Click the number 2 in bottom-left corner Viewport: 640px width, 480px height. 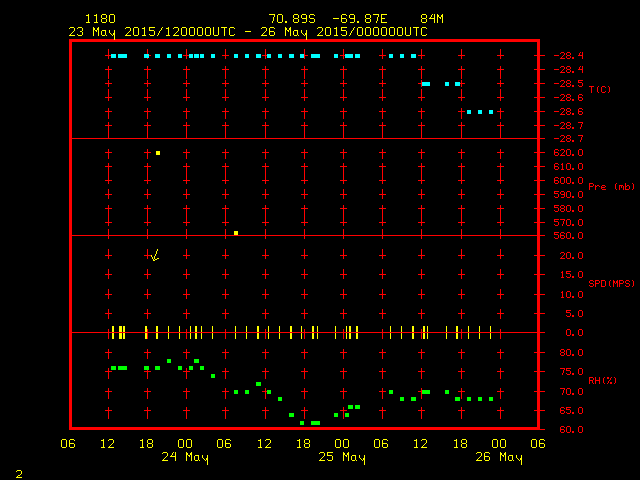(x=18, y=471)
